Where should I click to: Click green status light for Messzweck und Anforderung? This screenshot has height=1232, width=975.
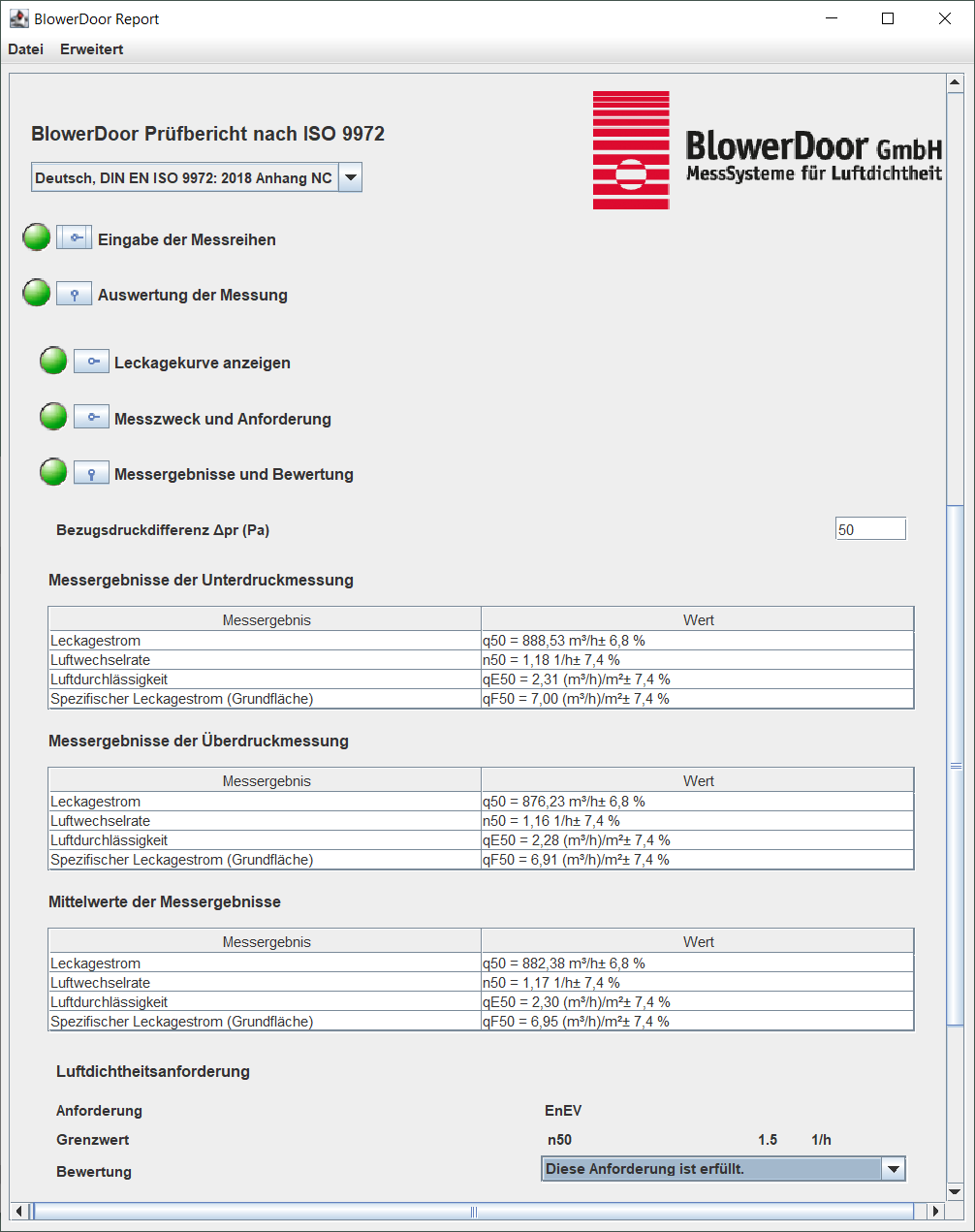pos(53,416)
